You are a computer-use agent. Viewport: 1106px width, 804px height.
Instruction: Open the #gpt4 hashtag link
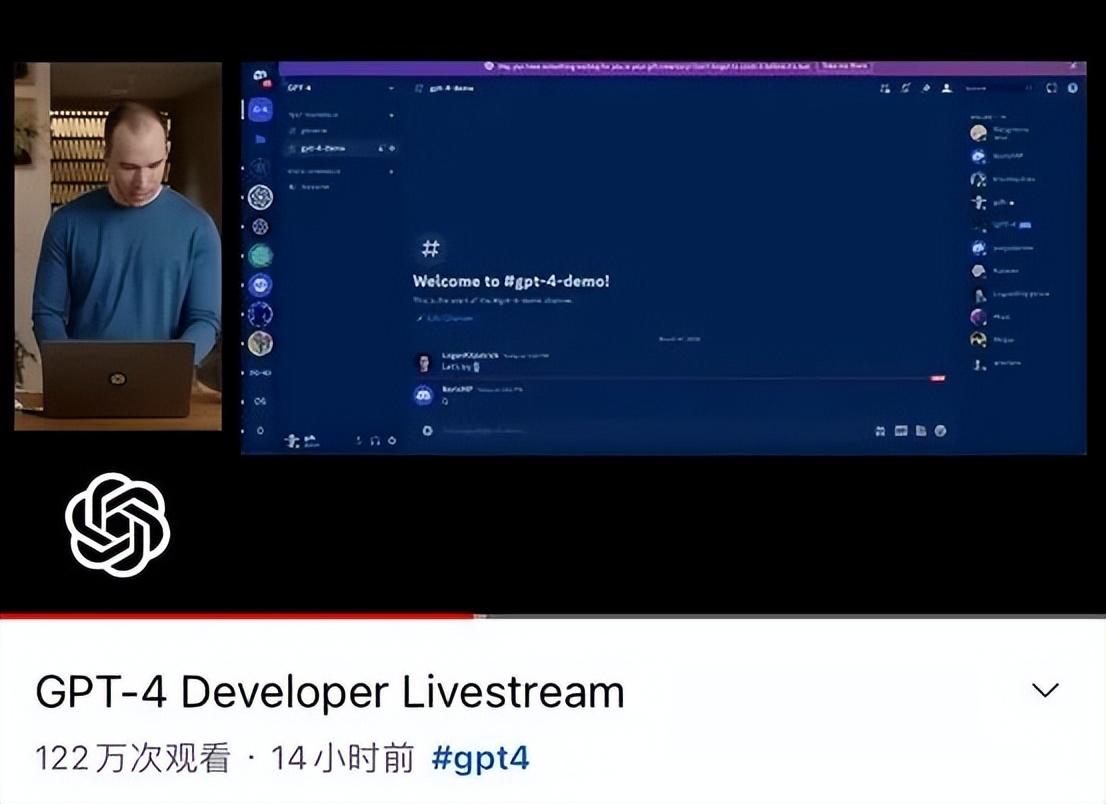tap(480, 758)
